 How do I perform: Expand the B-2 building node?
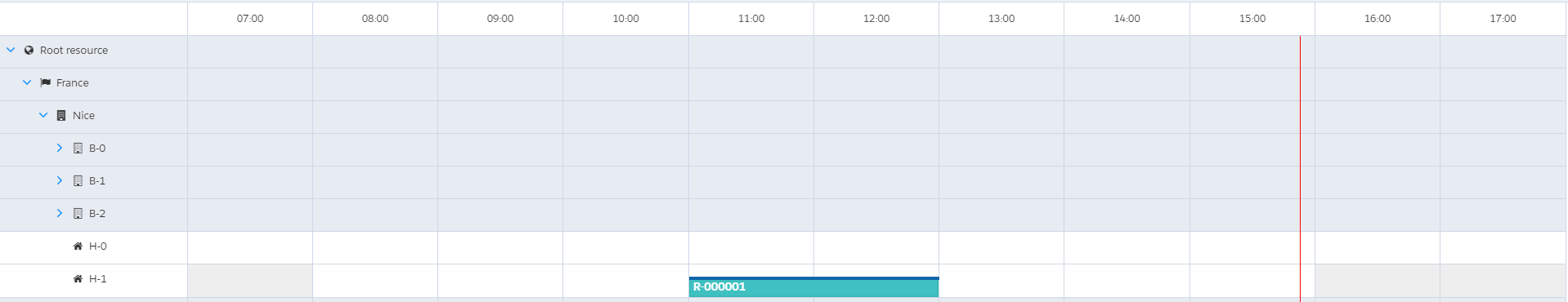60,213
